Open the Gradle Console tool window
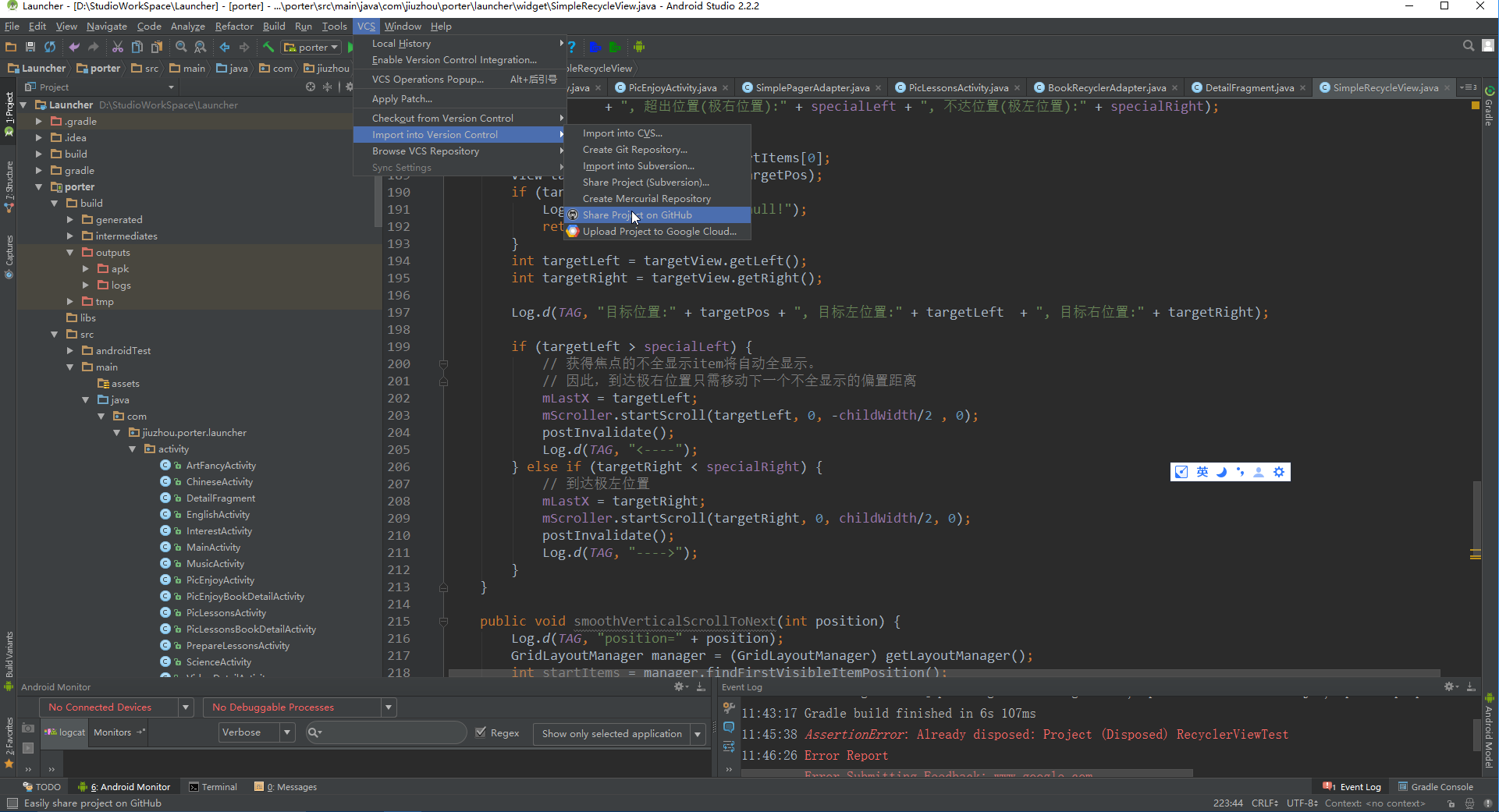 (x=1436, y=786)
